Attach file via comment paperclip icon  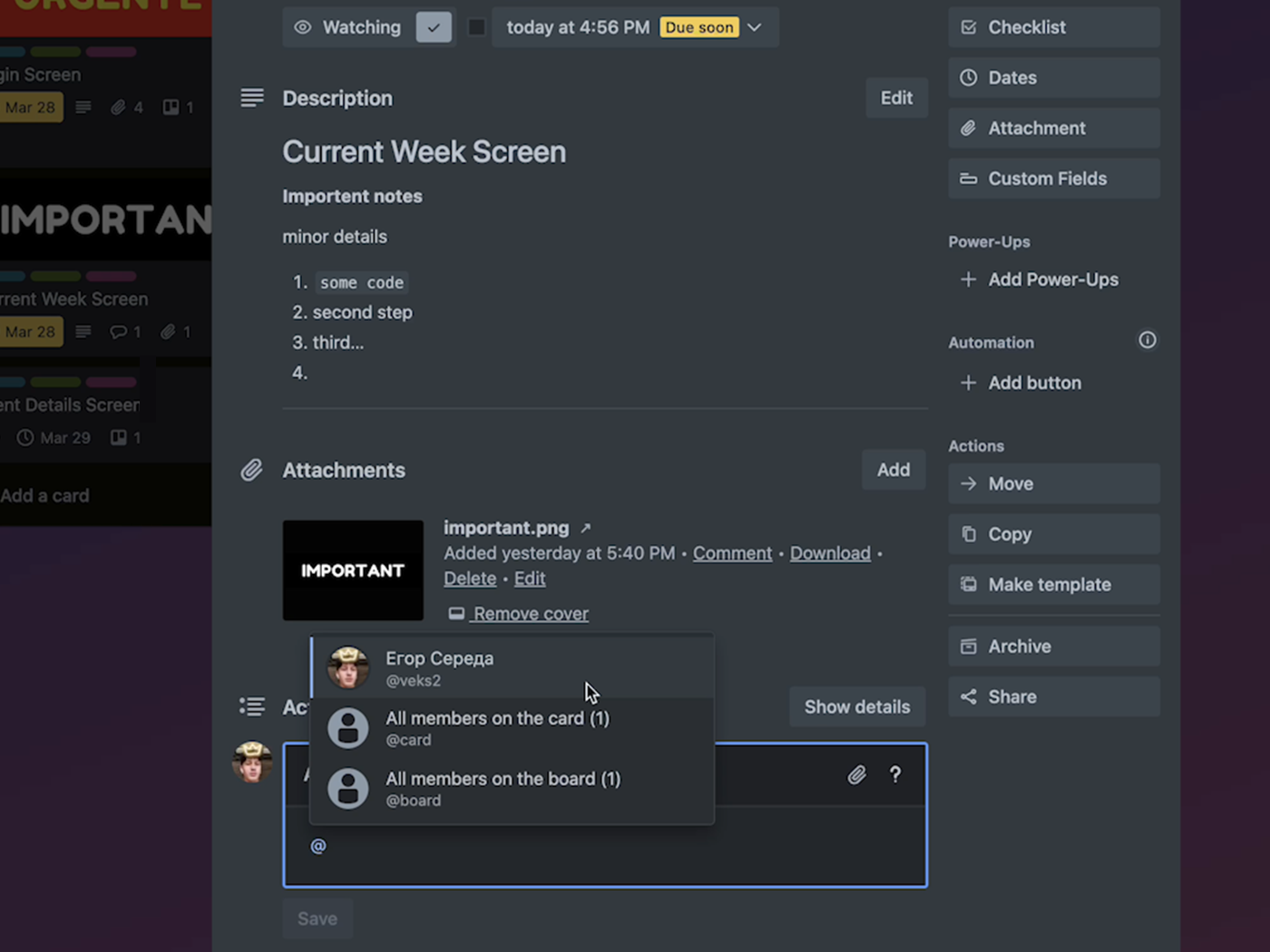pyautogui.click(x=856, y=774)
